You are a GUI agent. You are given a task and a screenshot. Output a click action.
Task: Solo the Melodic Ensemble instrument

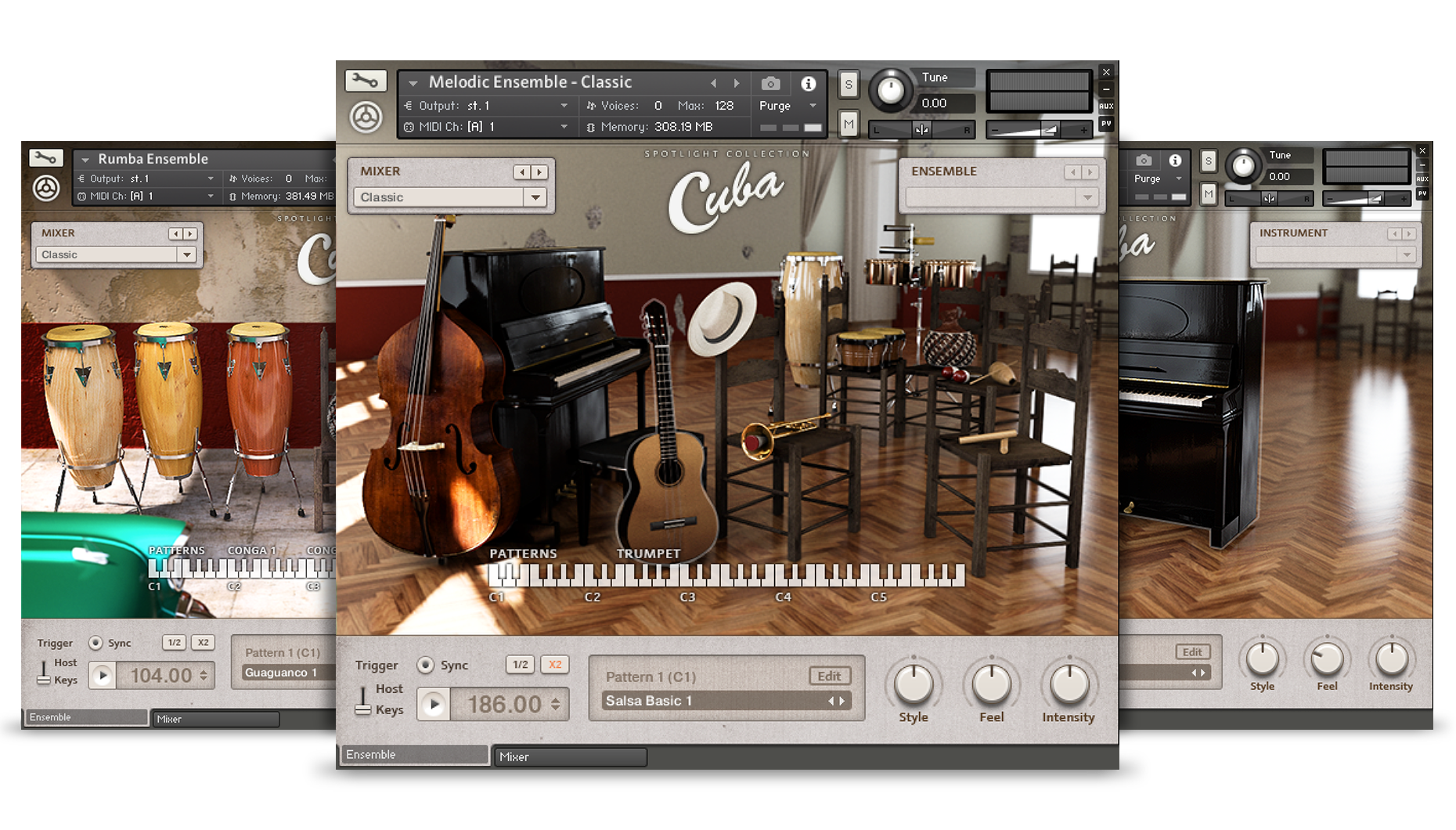pos(849,84)
